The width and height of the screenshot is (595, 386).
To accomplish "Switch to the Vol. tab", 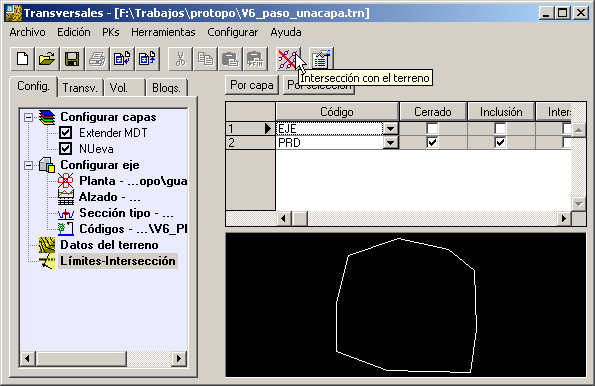I will point(125,88).
